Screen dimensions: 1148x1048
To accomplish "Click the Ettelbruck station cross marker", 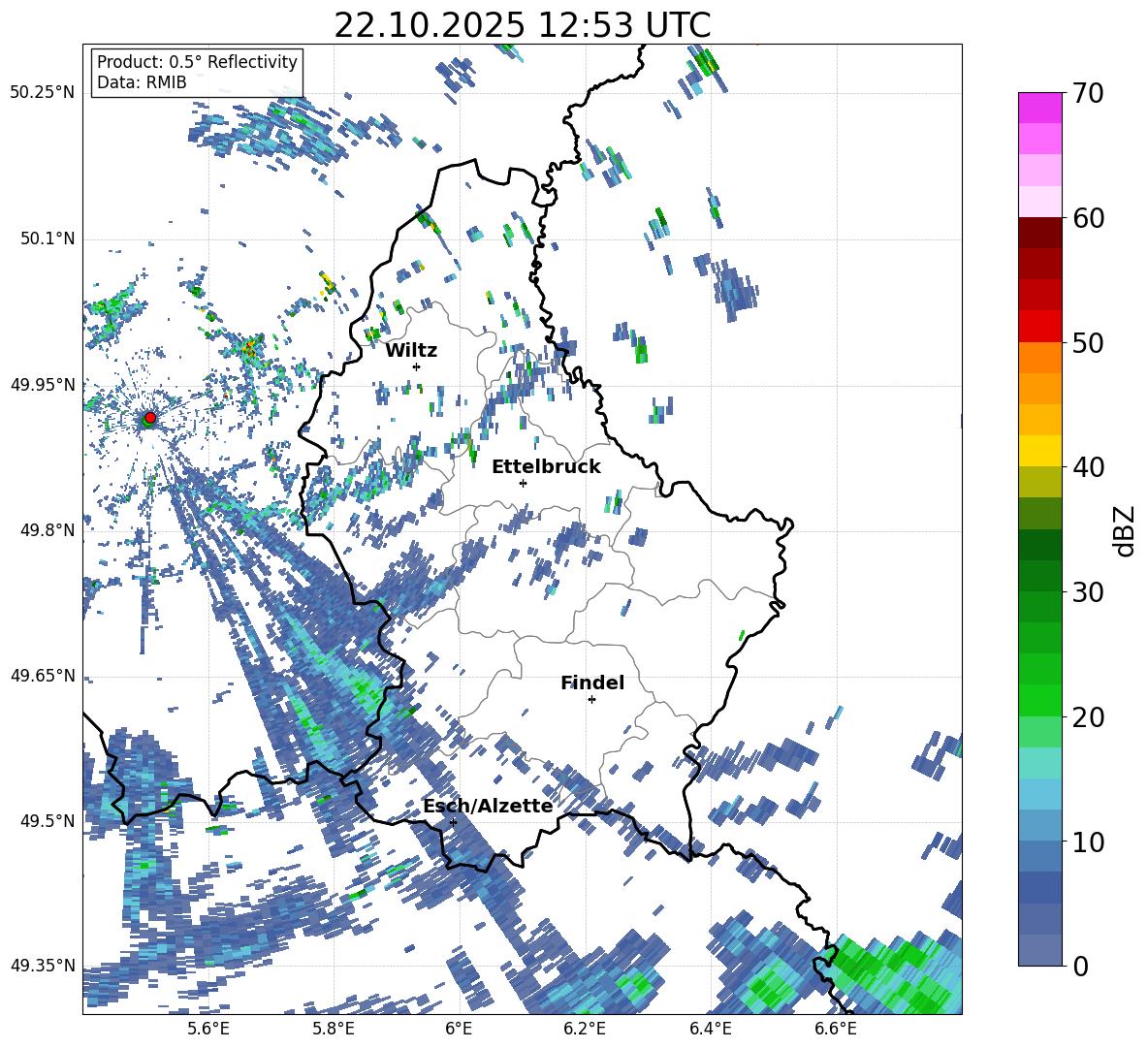I will click(x=523, y=483).
